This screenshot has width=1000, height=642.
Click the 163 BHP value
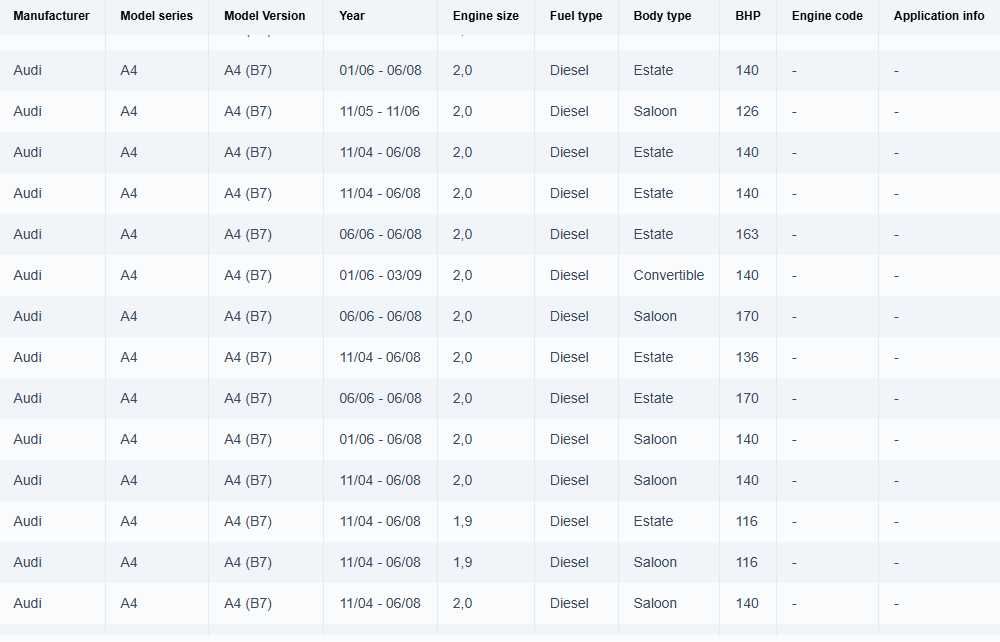click(x=747, y=234)
